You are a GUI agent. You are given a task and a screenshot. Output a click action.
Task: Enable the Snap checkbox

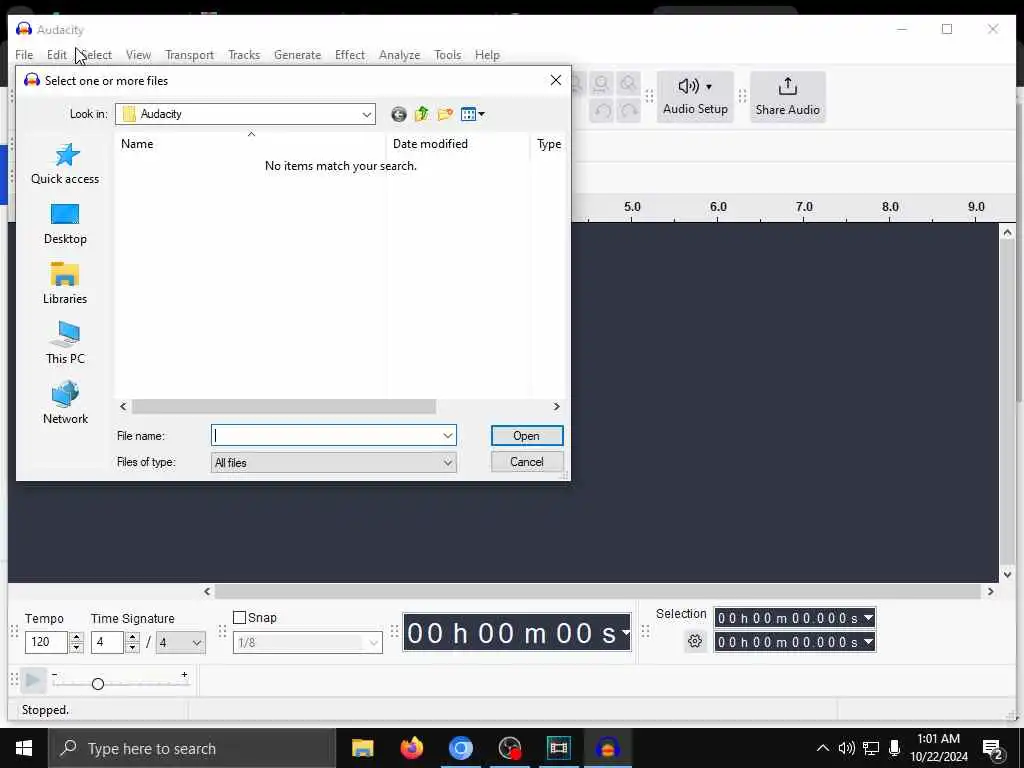(x=240, y=618)
